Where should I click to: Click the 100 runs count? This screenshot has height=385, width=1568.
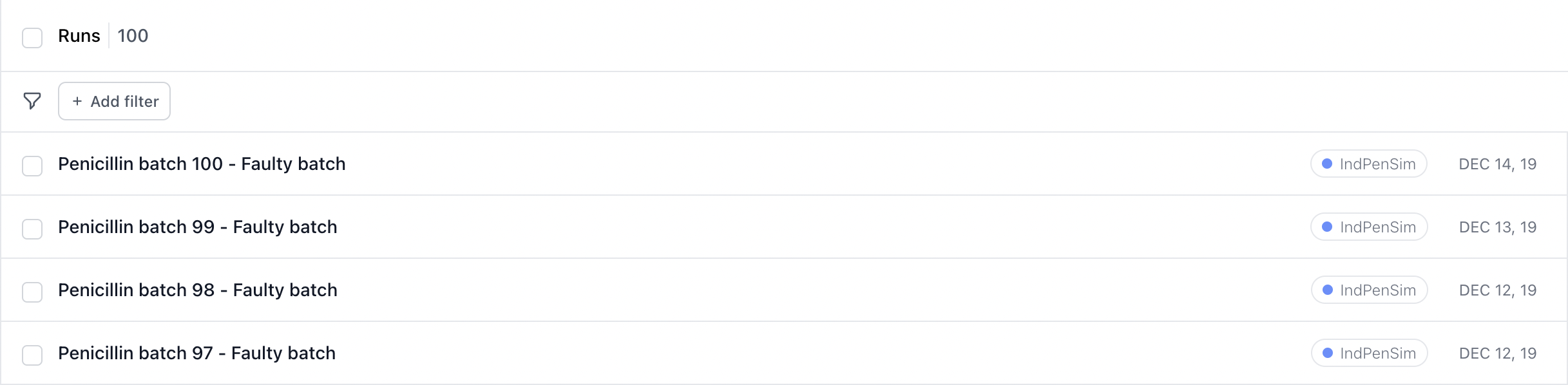(133, 36)
